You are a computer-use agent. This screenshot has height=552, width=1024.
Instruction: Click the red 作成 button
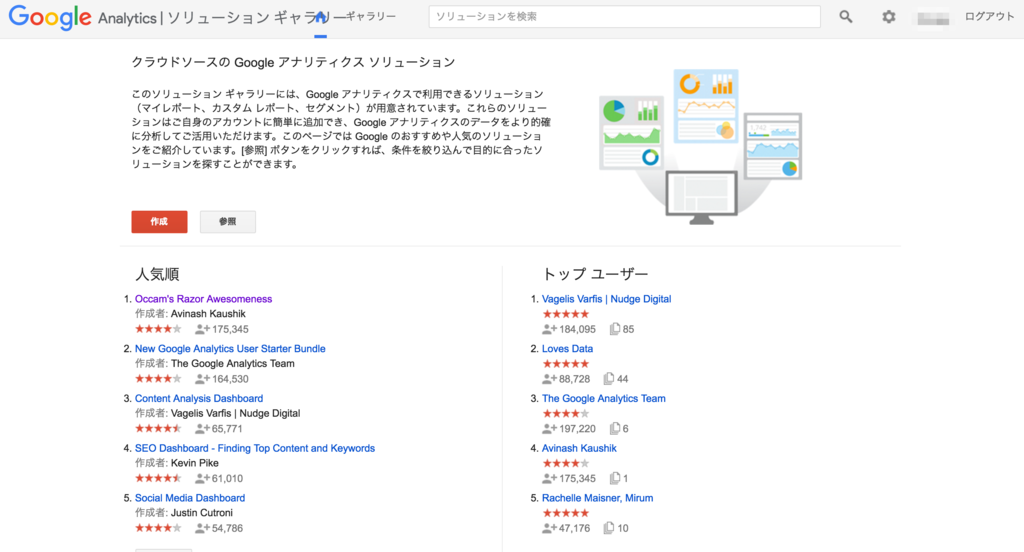159,221
